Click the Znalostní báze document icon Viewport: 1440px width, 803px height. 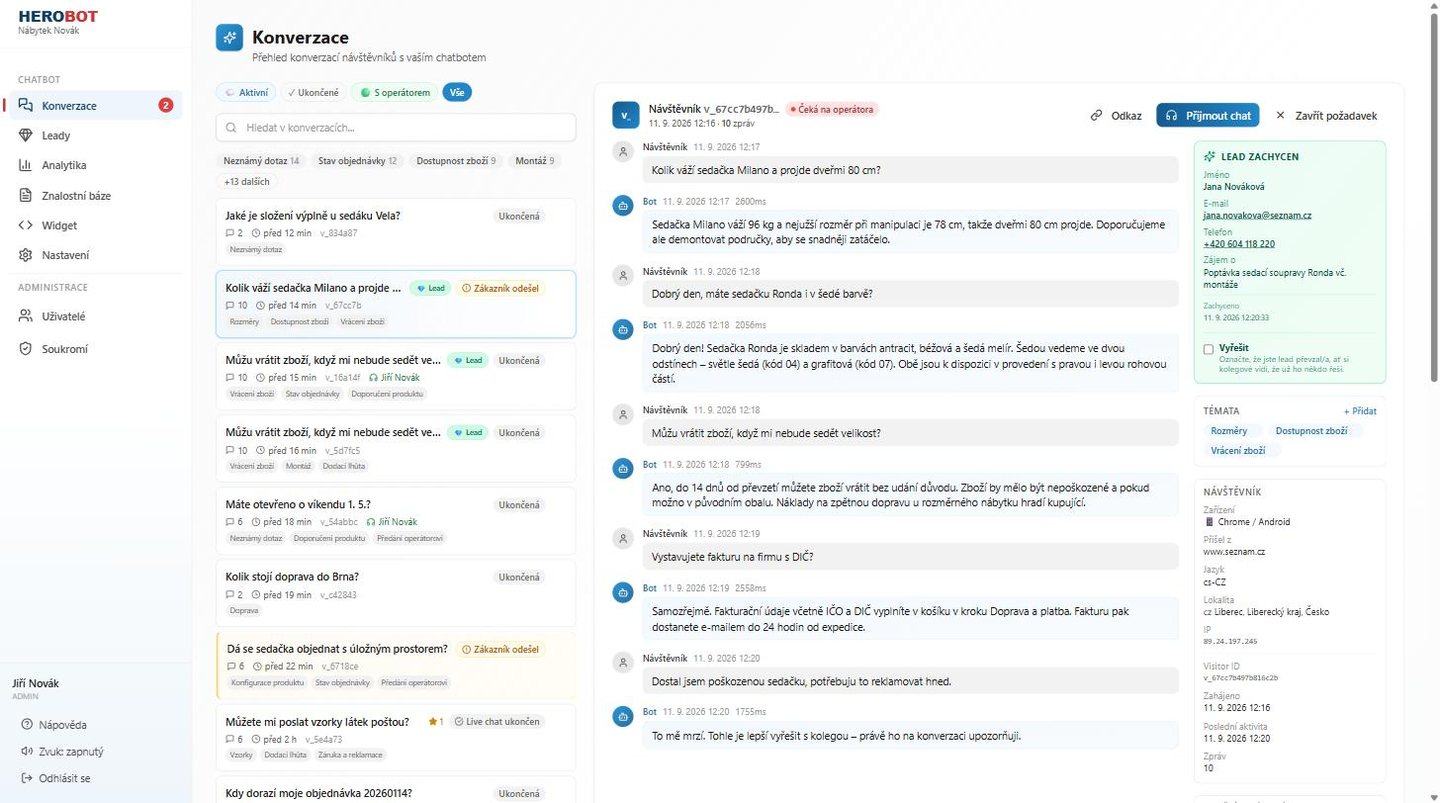(26, 195)
